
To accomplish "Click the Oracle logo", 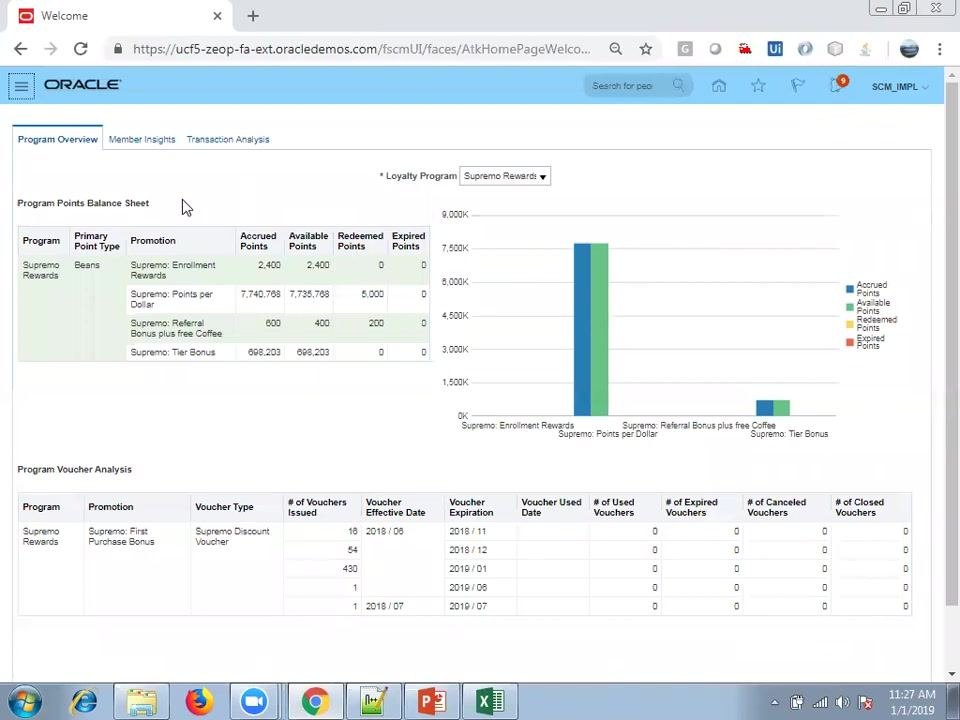I will [x=83, y=85].
